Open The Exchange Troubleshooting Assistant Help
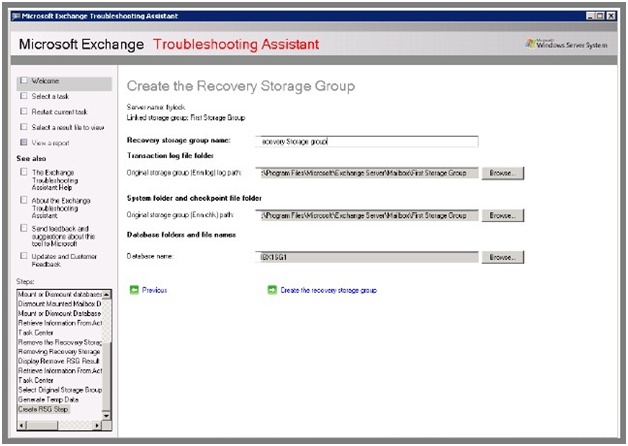The height and width of the screenshot is (446, 628). [x=55, y=180]
